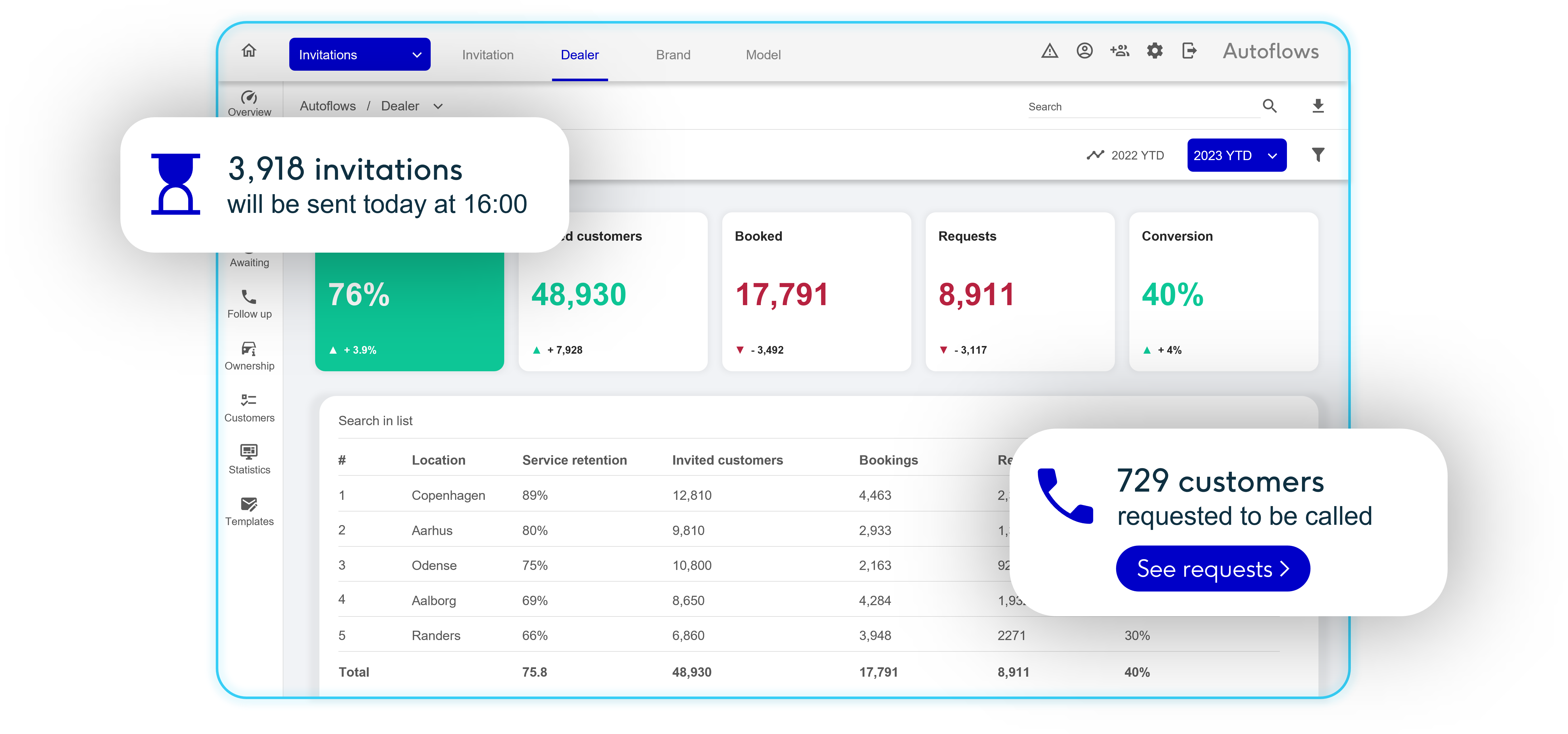This screenshot has width=1568, height=734.
Task: Open Customers checklist sidebar item
Action: coord(249,408)
